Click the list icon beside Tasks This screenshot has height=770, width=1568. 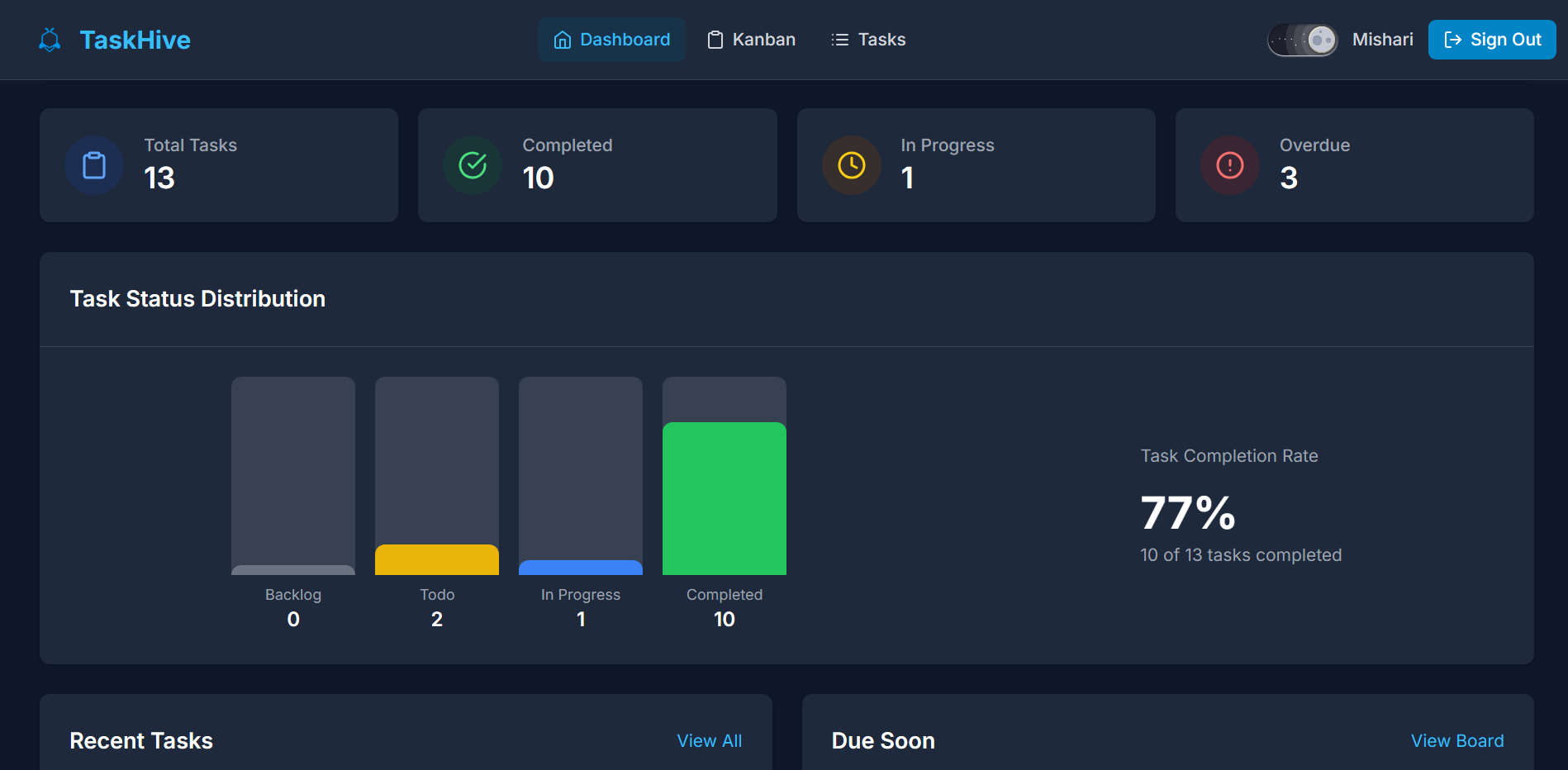[x=840, y=40]
